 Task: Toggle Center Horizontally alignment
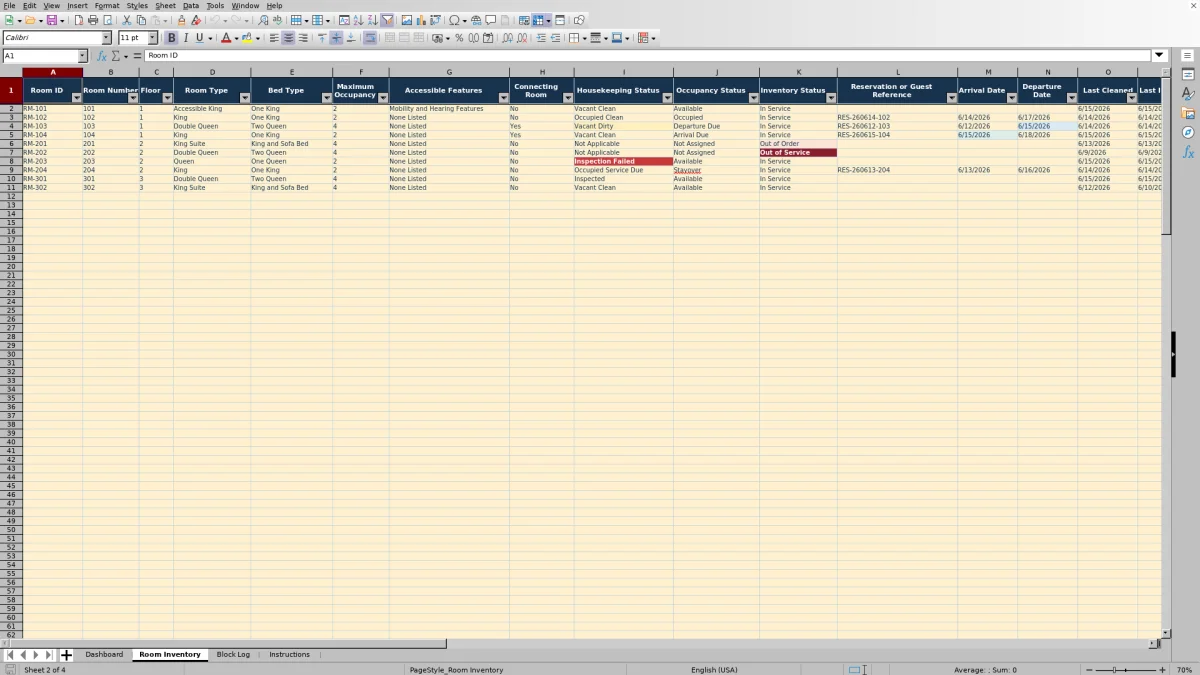[x=288, y=38]
